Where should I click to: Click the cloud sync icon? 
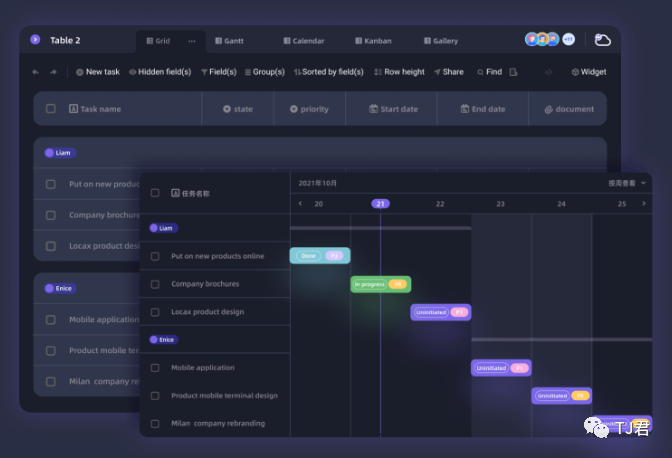pyautogui.click(x=602, y=40)
